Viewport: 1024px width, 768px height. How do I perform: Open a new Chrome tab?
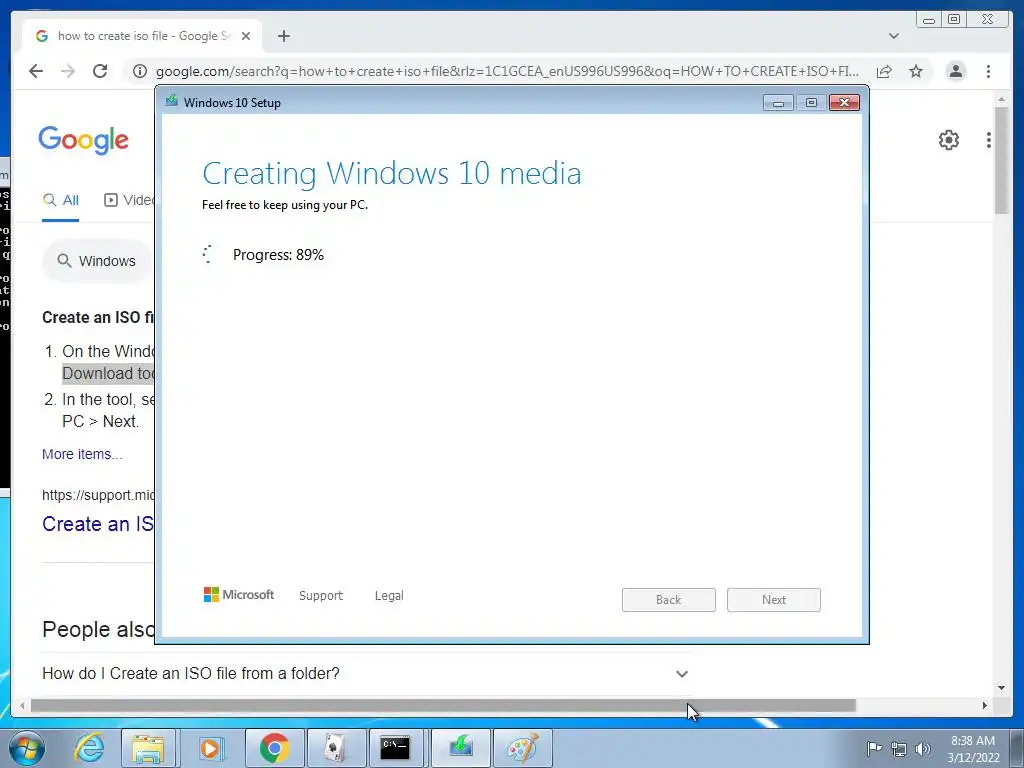pyautogui.click(x=283, y=36)
